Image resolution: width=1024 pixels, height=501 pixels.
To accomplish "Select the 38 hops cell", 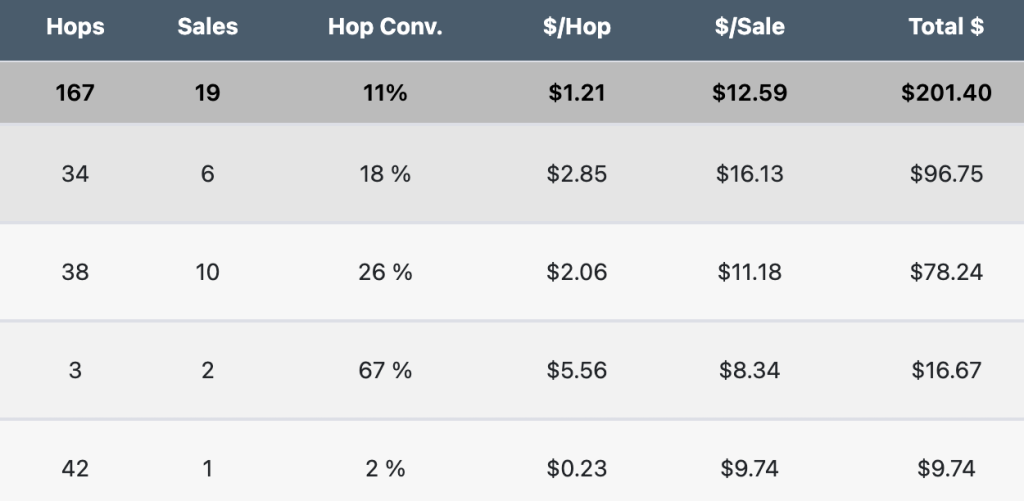I will point(75,272).
